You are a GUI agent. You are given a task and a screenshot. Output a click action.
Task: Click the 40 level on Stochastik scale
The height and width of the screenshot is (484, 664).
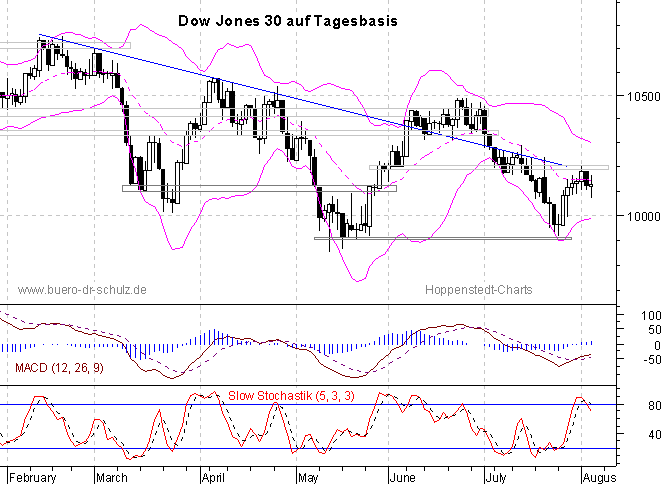[x=649, y=435]
